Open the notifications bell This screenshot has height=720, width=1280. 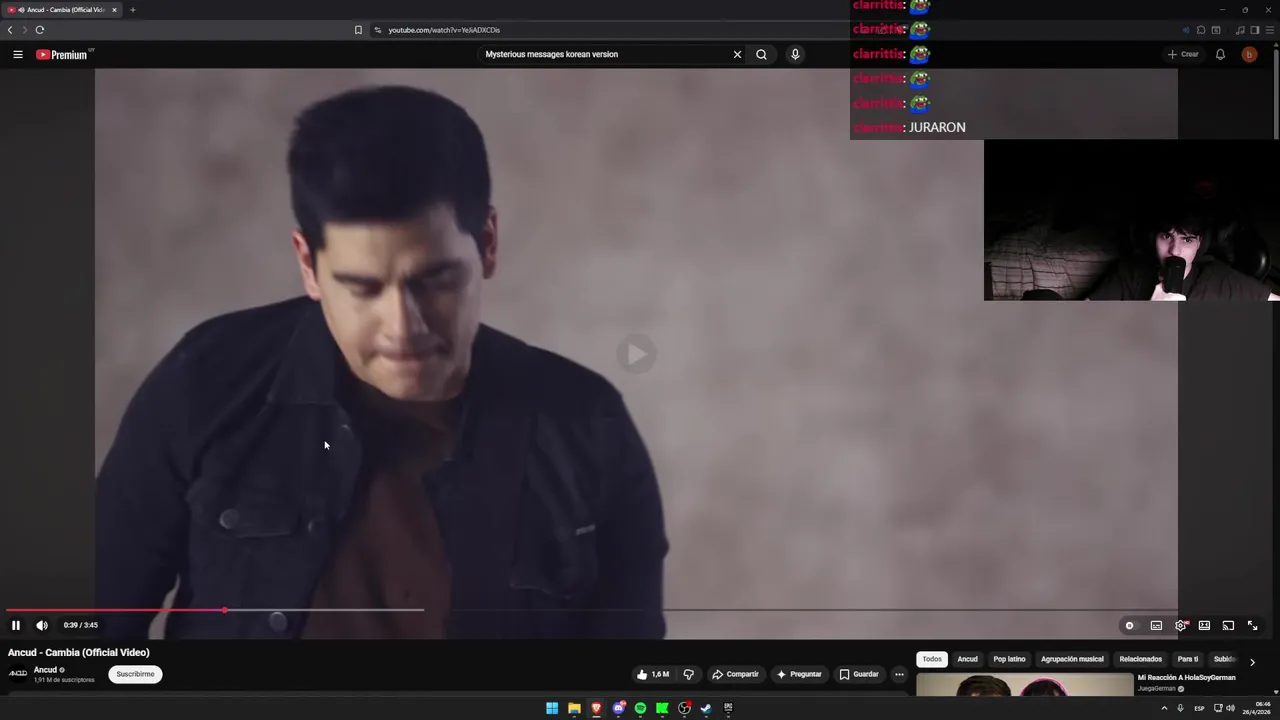click(1220, 54)
